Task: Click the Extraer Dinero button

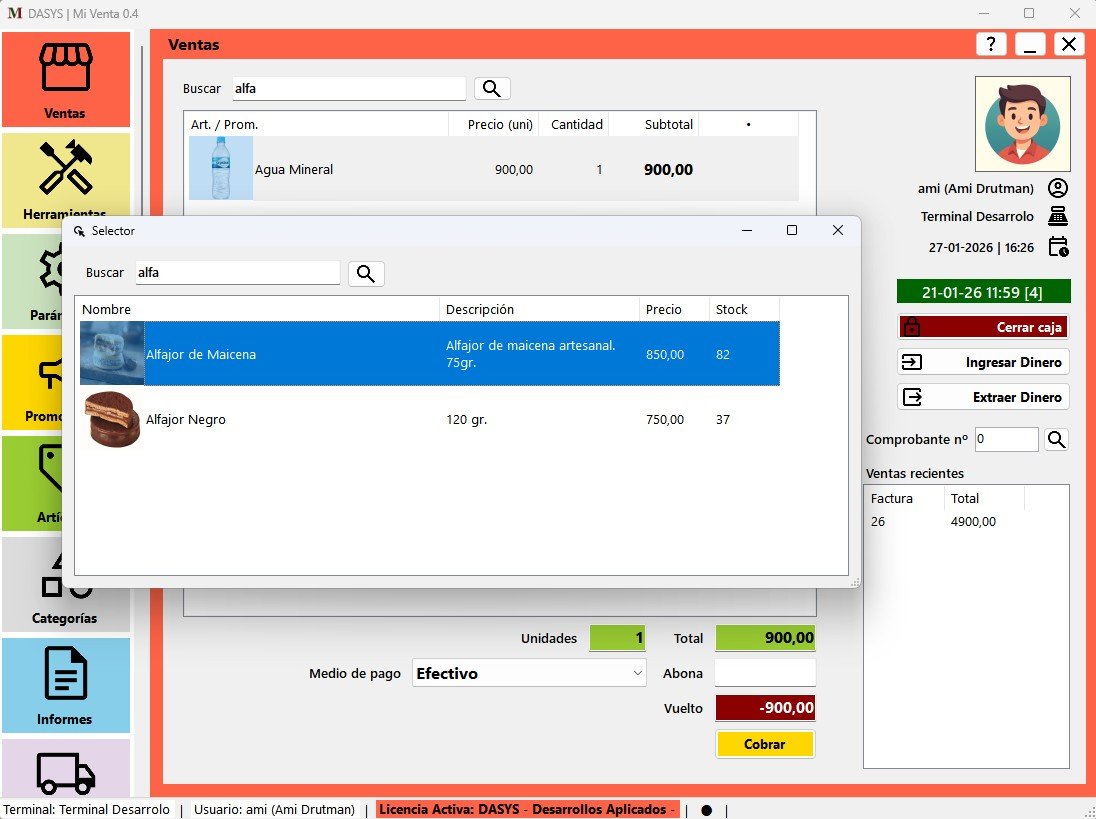Action: click(983, 397)
